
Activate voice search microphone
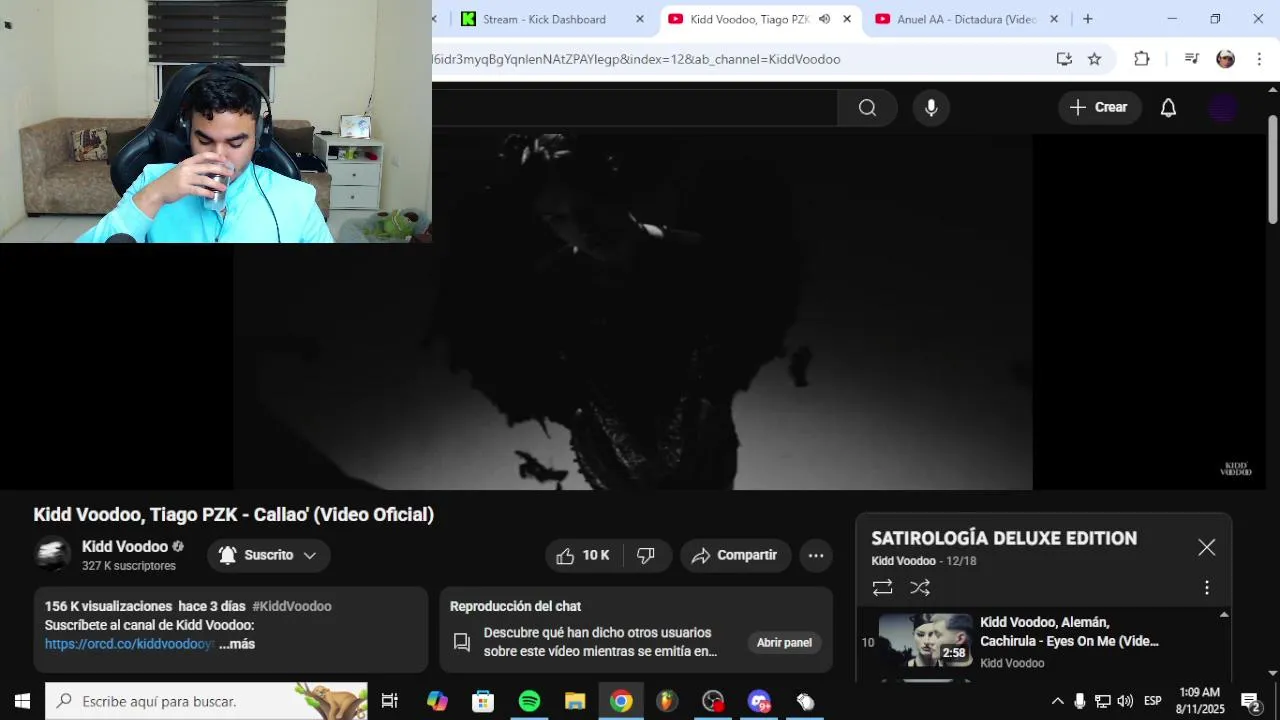[931, 108]
